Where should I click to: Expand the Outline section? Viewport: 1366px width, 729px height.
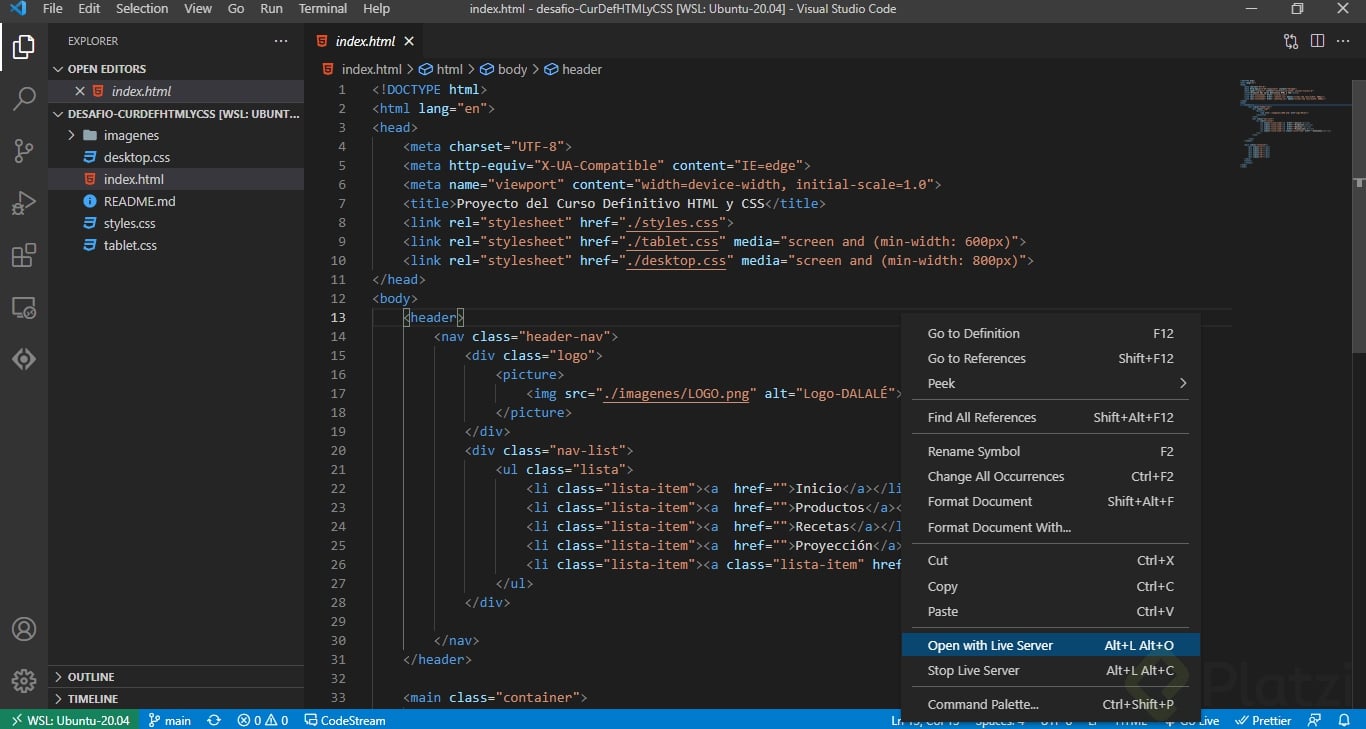(176, 677)
